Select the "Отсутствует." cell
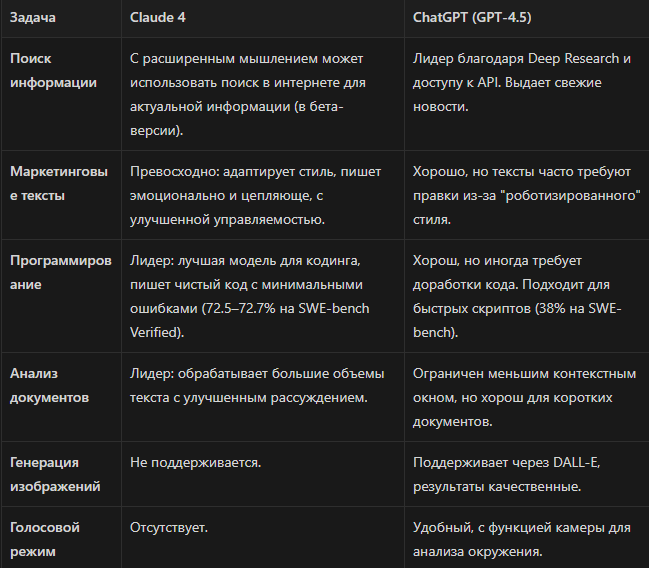649x568 pixels. coord(169,527)
